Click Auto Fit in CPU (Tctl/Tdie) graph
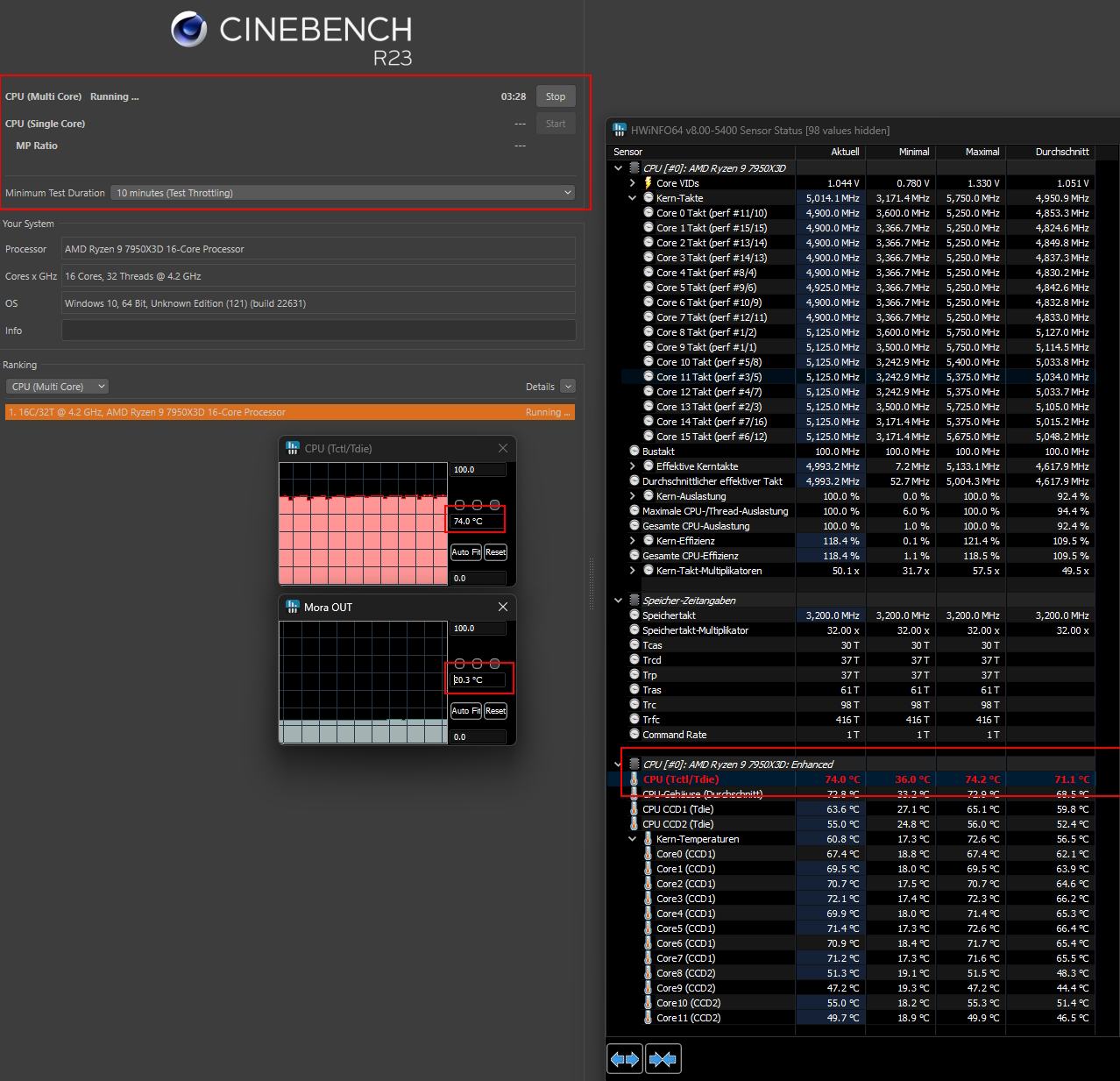Image resolution: width=1120 pixels, height=1081 pixels. (466, 552)
